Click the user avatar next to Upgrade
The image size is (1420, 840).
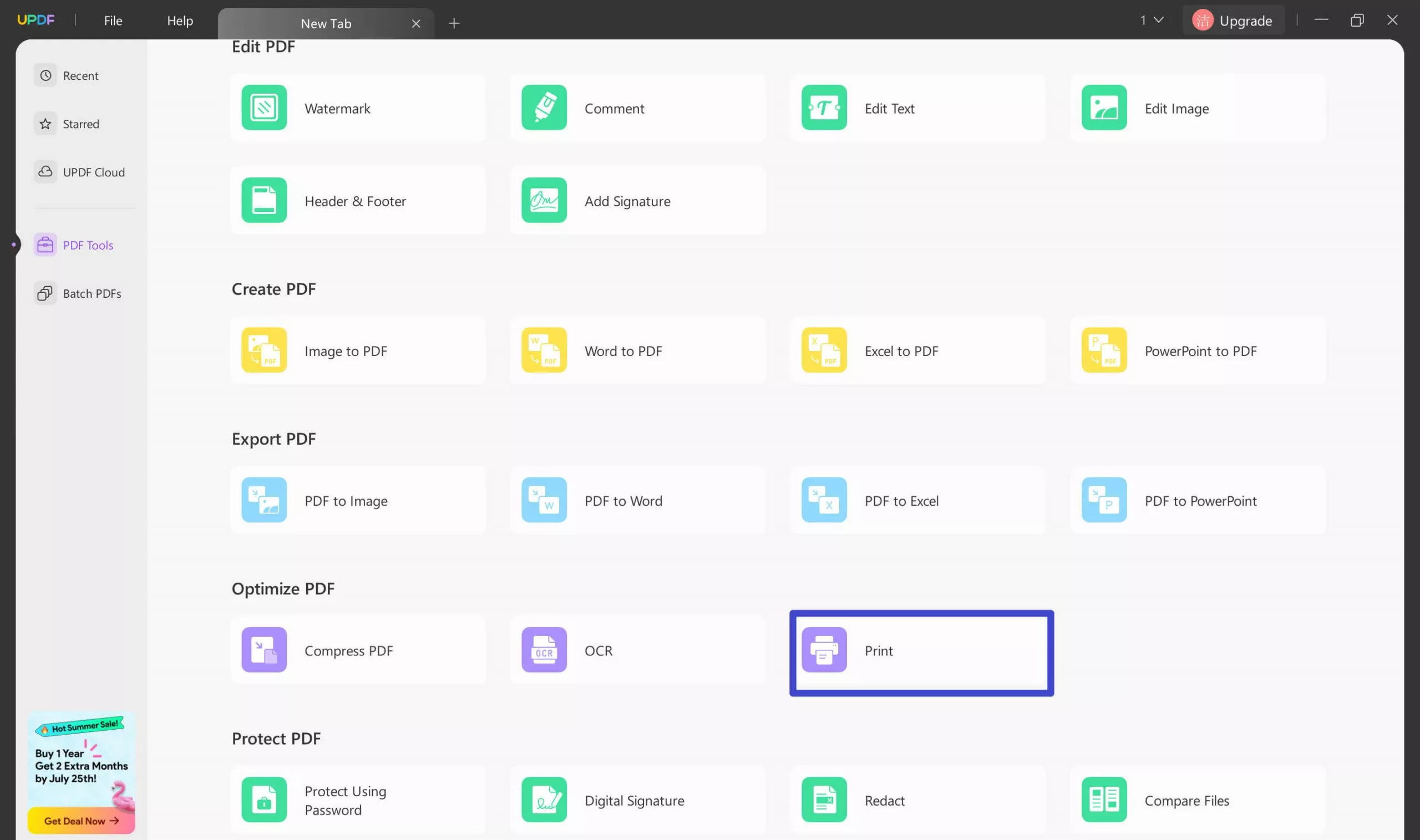coord(1203,21)
